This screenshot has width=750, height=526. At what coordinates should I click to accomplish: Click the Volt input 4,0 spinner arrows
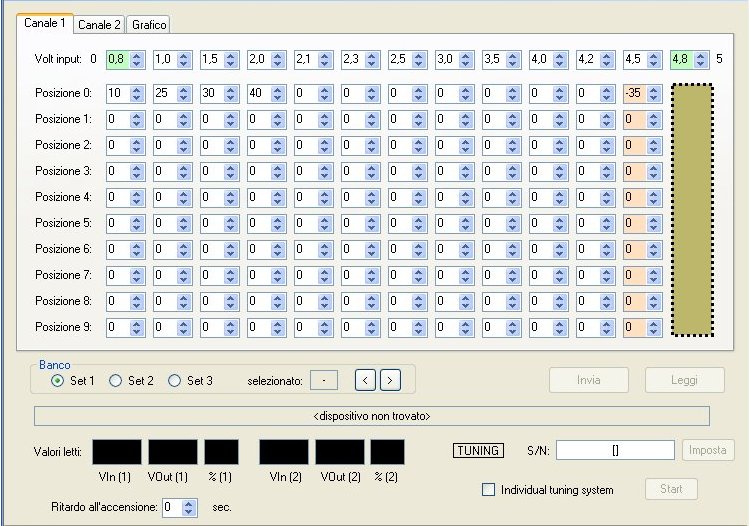[x=560, y=59]
